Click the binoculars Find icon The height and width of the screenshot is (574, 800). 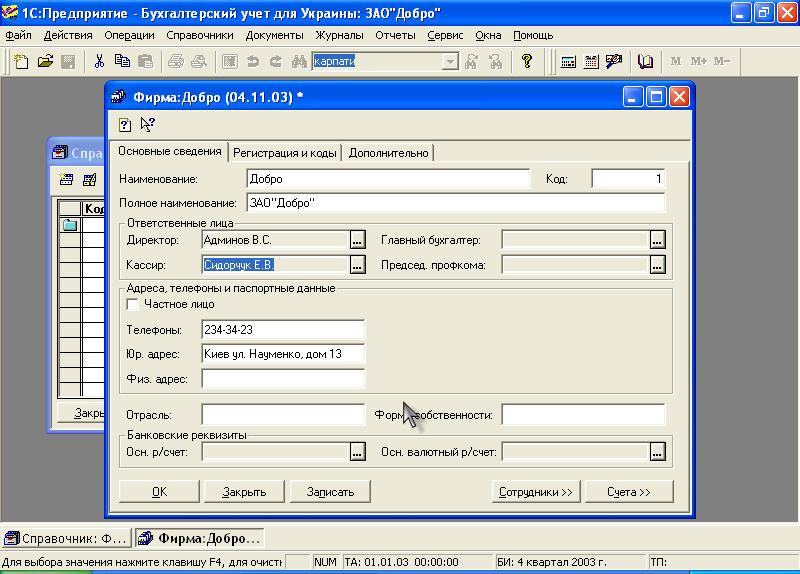click(x=299, y=62)
